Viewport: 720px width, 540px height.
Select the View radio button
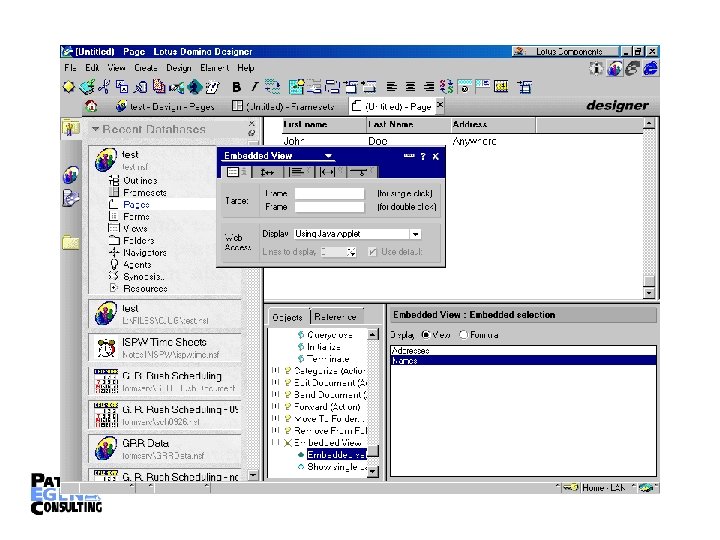click(426, 335)
